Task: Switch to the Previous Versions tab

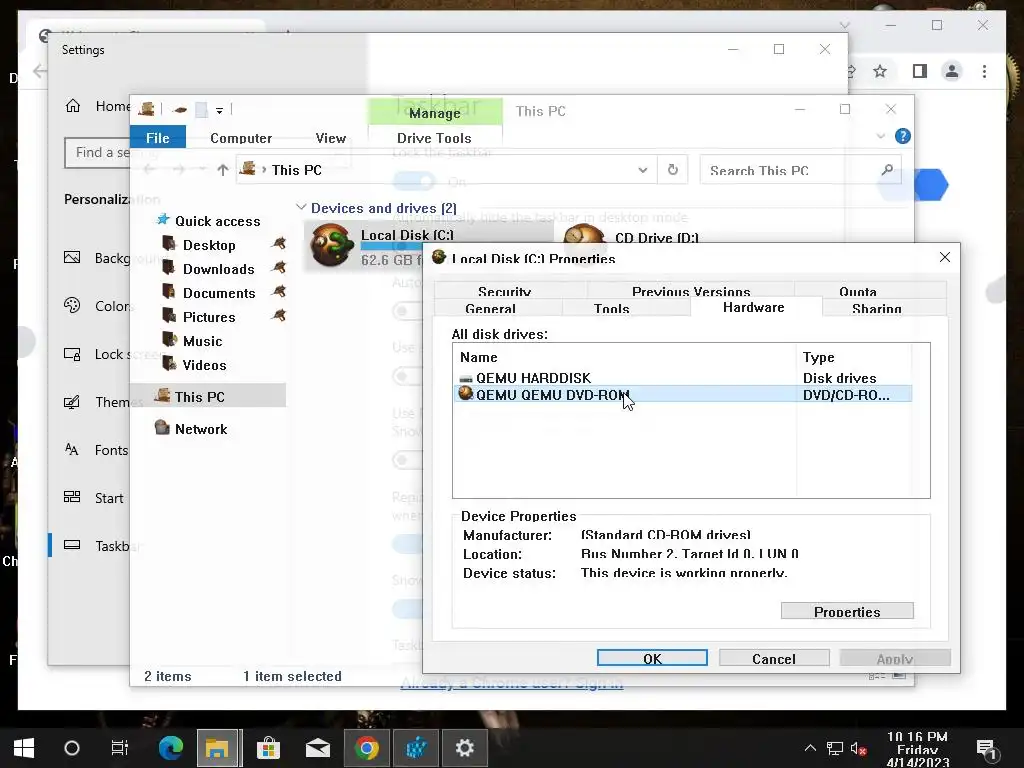Action: coord(691,291)
